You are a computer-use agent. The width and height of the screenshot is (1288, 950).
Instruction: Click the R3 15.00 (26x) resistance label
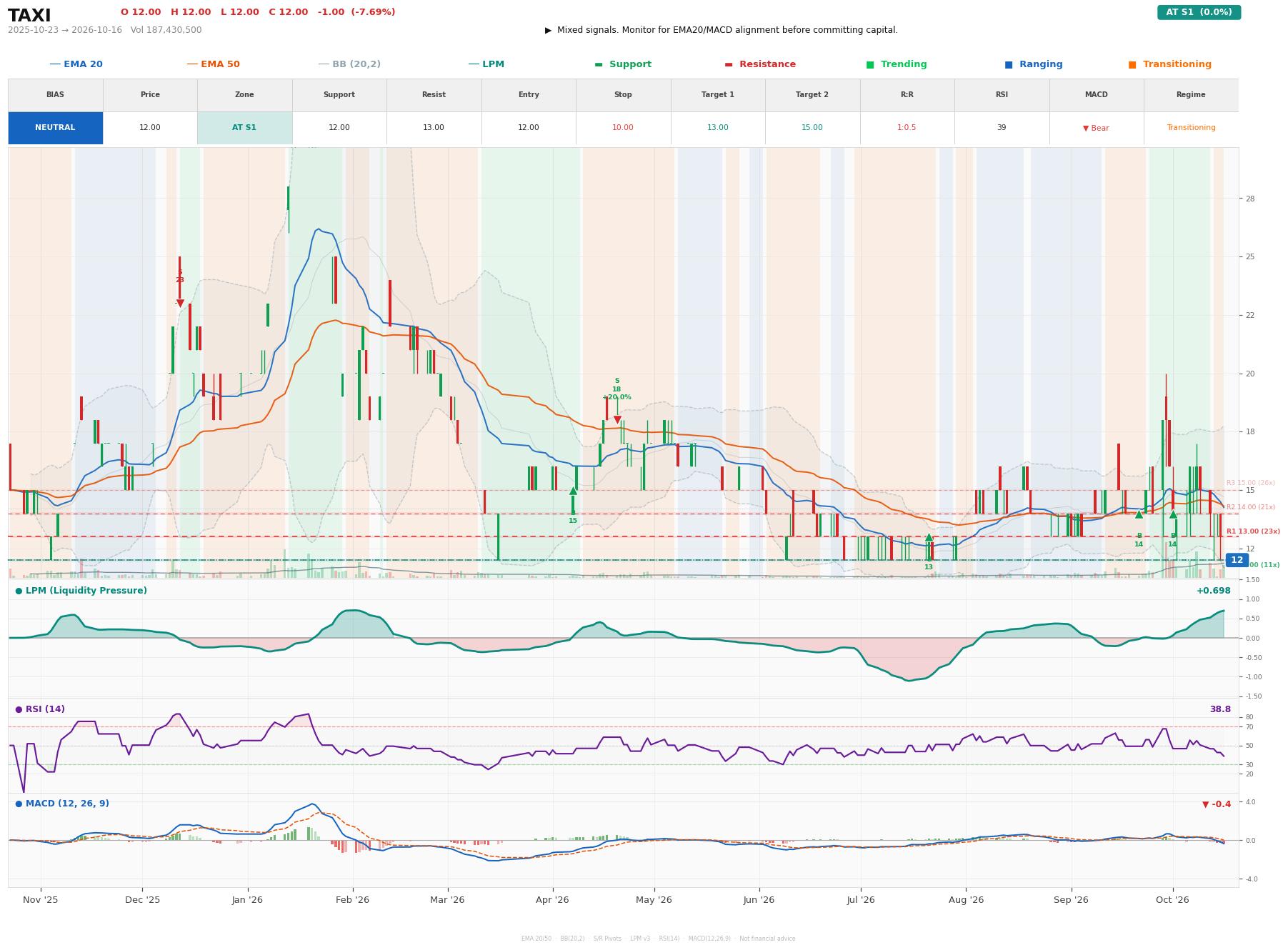pyautogui.click(x=1251, y=483)
